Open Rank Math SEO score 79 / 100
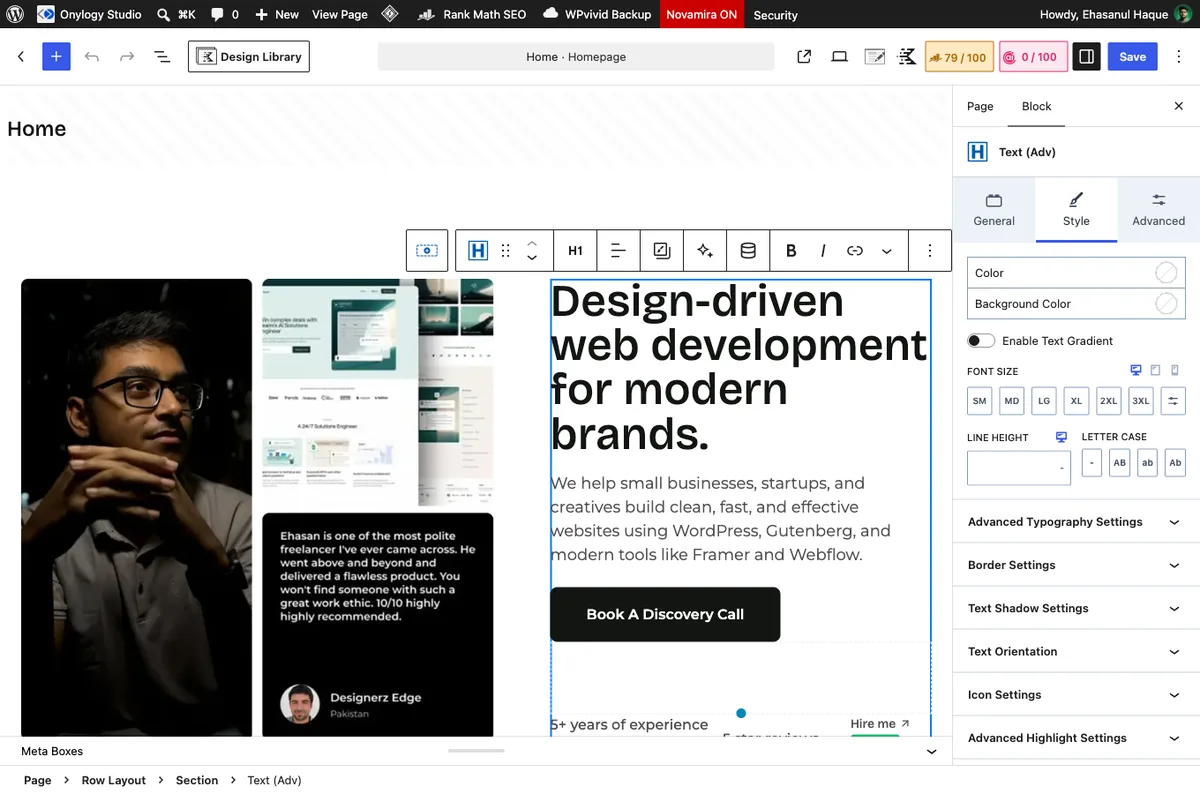The width and height of the screenshot is (1200, 794). coord(958,57)
